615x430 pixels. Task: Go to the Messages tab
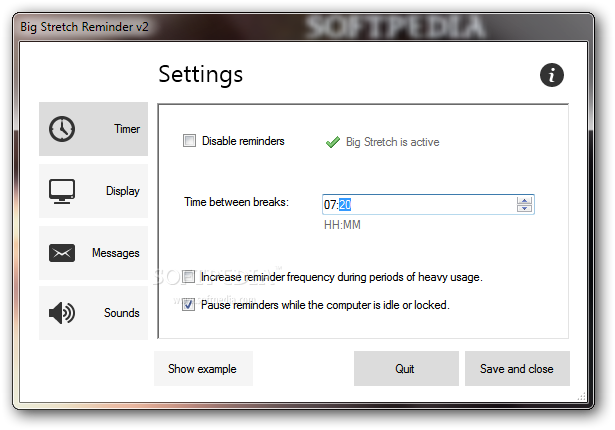pos(93,253)
